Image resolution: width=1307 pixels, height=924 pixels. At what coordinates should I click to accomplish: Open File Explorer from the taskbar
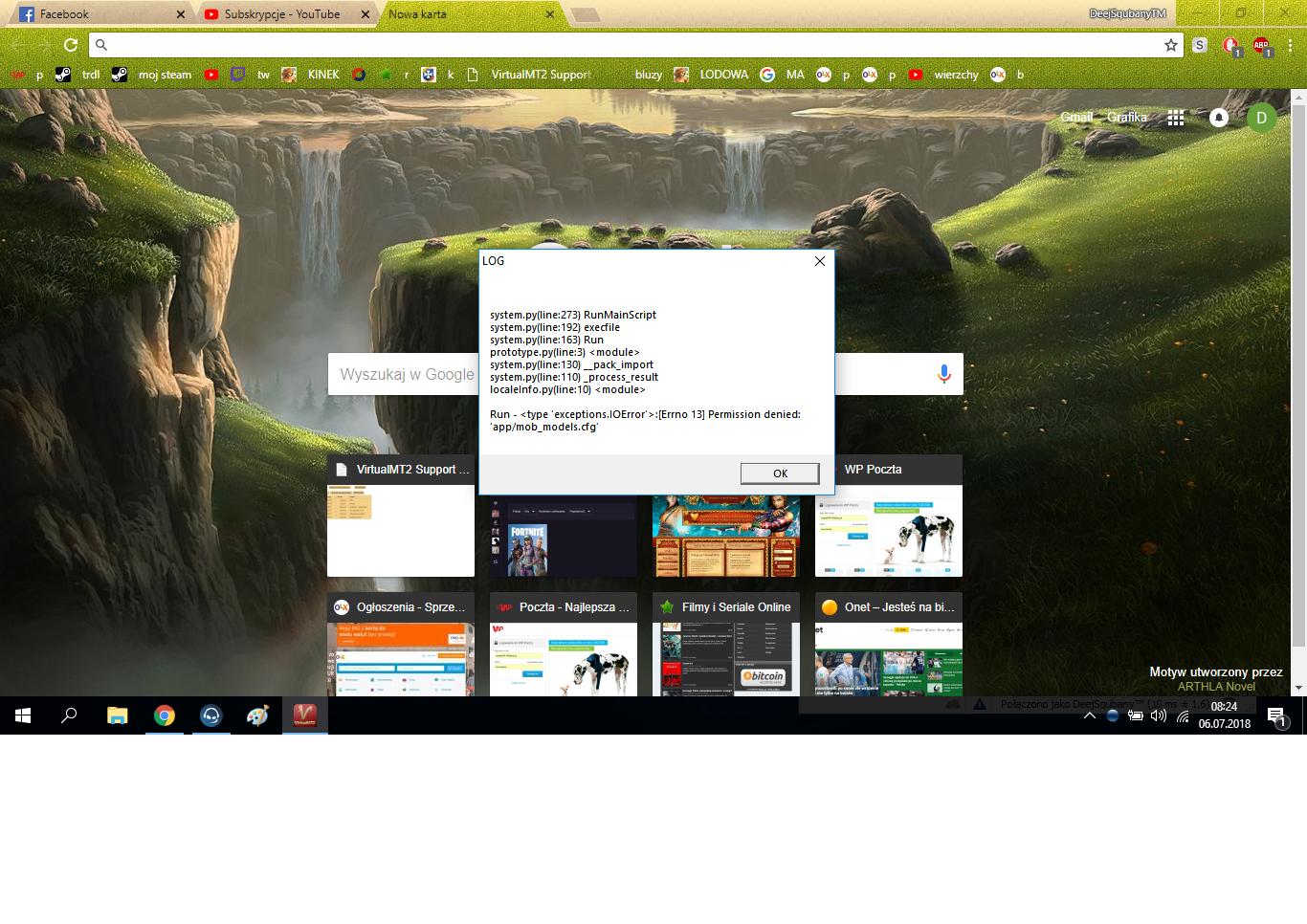[x=117, y=715]
